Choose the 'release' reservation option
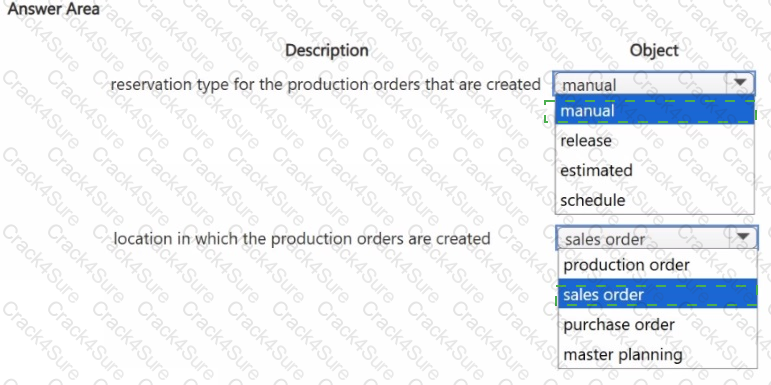The height and width of the screenshot is (385, 771). click(x=654, y=141)
